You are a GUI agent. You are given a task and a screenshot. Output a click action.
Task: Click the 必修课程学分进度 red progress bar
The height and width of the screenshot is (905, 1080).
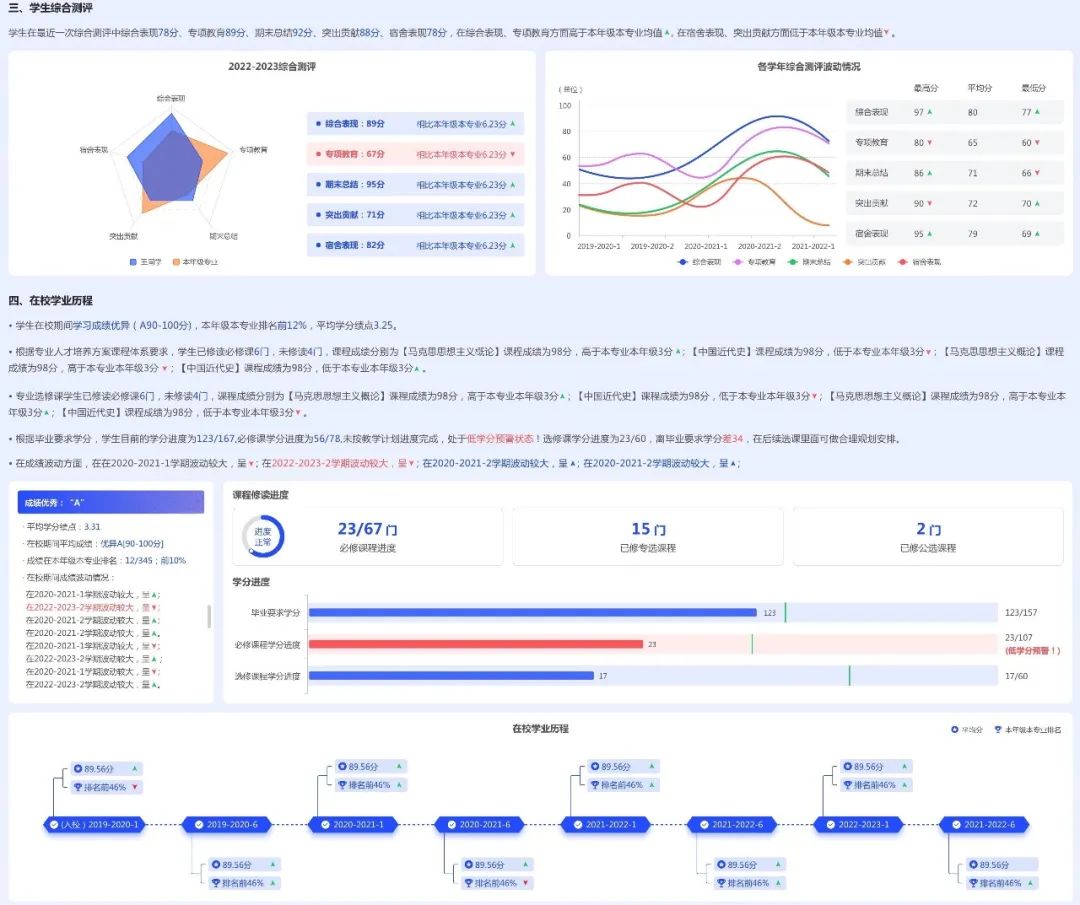click(475, 644)
